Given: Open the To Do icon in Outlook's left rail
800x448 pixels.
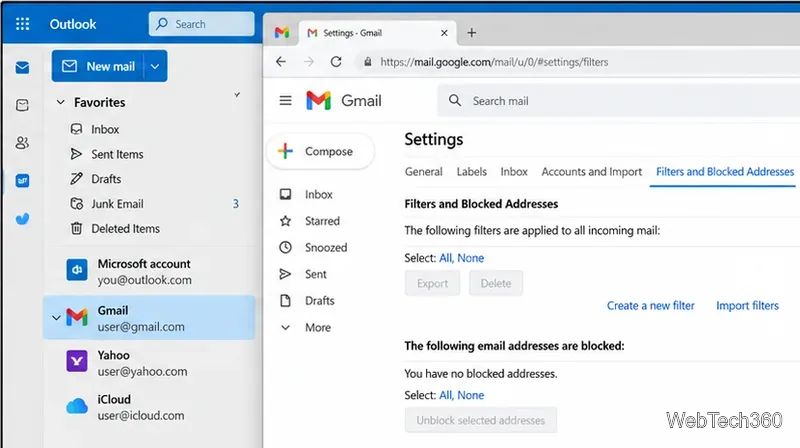Looking at the screenshot, I should click(22, 181).
